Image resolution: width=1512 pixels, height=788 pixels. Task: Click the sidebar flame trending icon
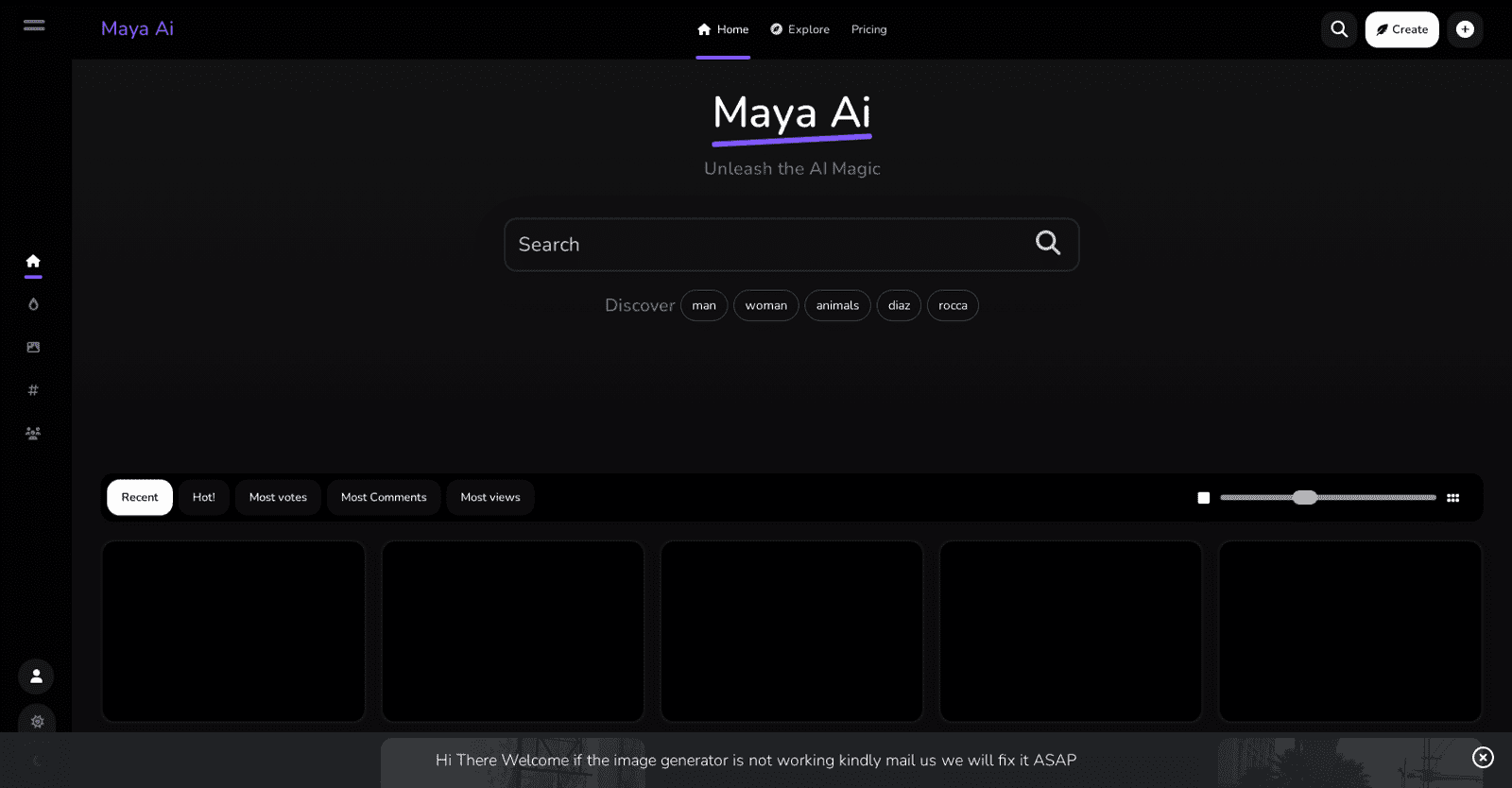33,304
